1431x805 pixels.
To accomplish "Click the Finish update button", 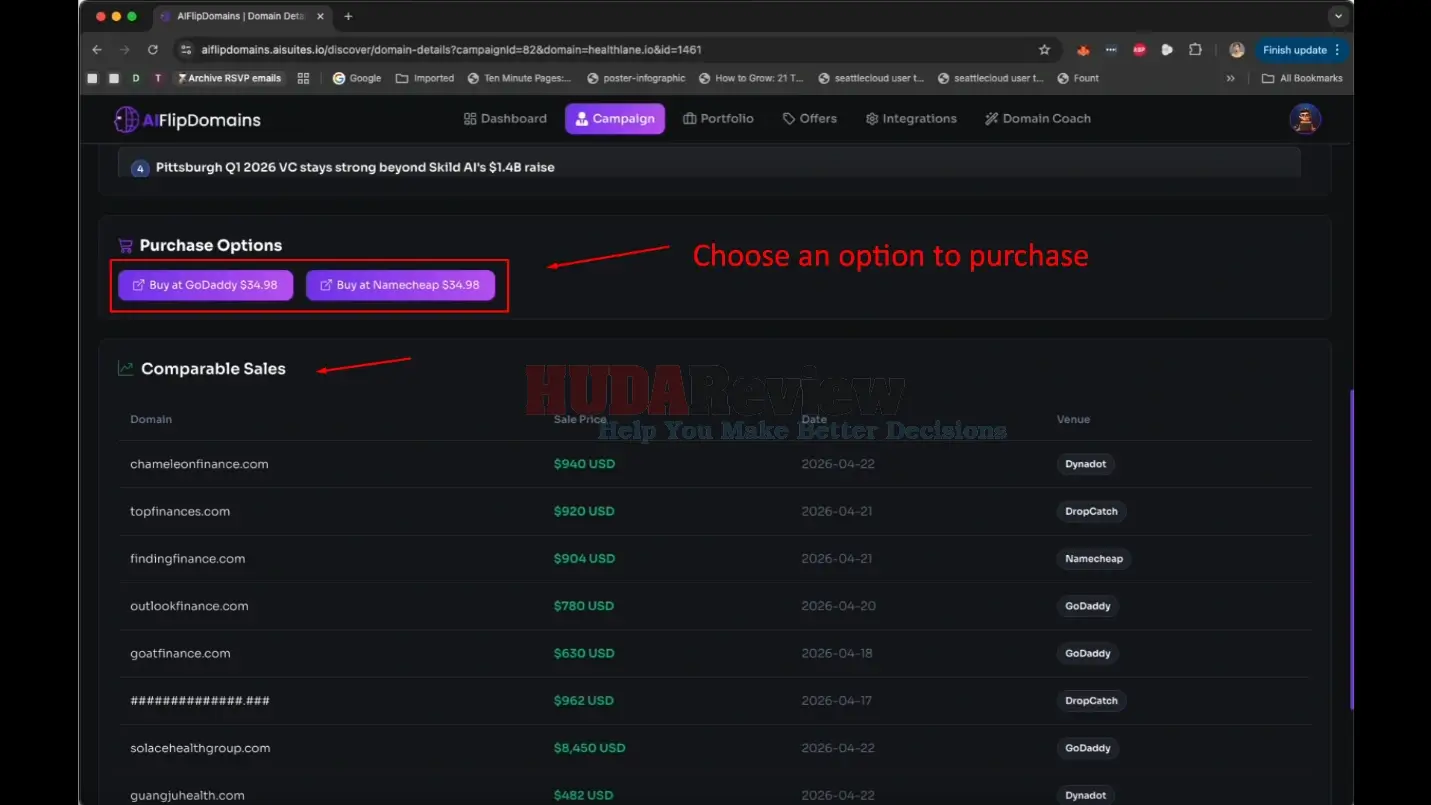I will point(1301,50).
